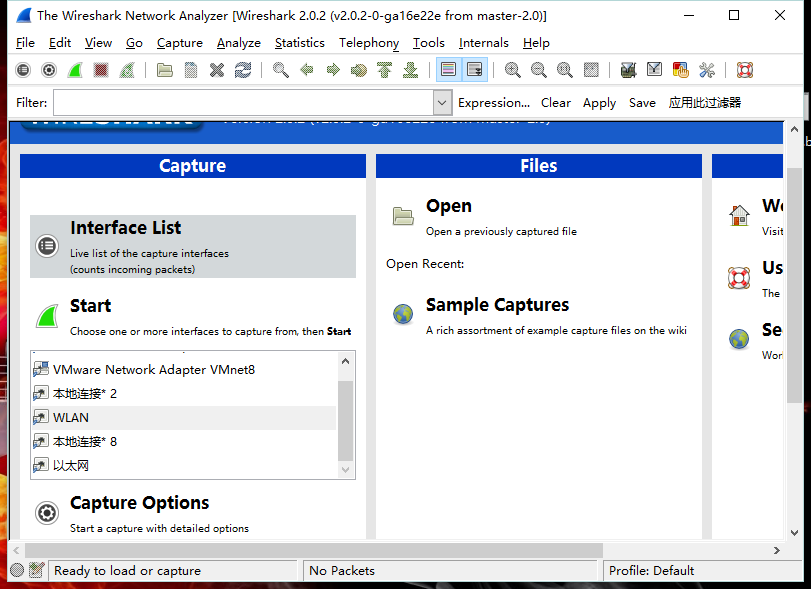Click the 应用此过滤器 button
The image size is (811, 589).
tap(704, 102)
